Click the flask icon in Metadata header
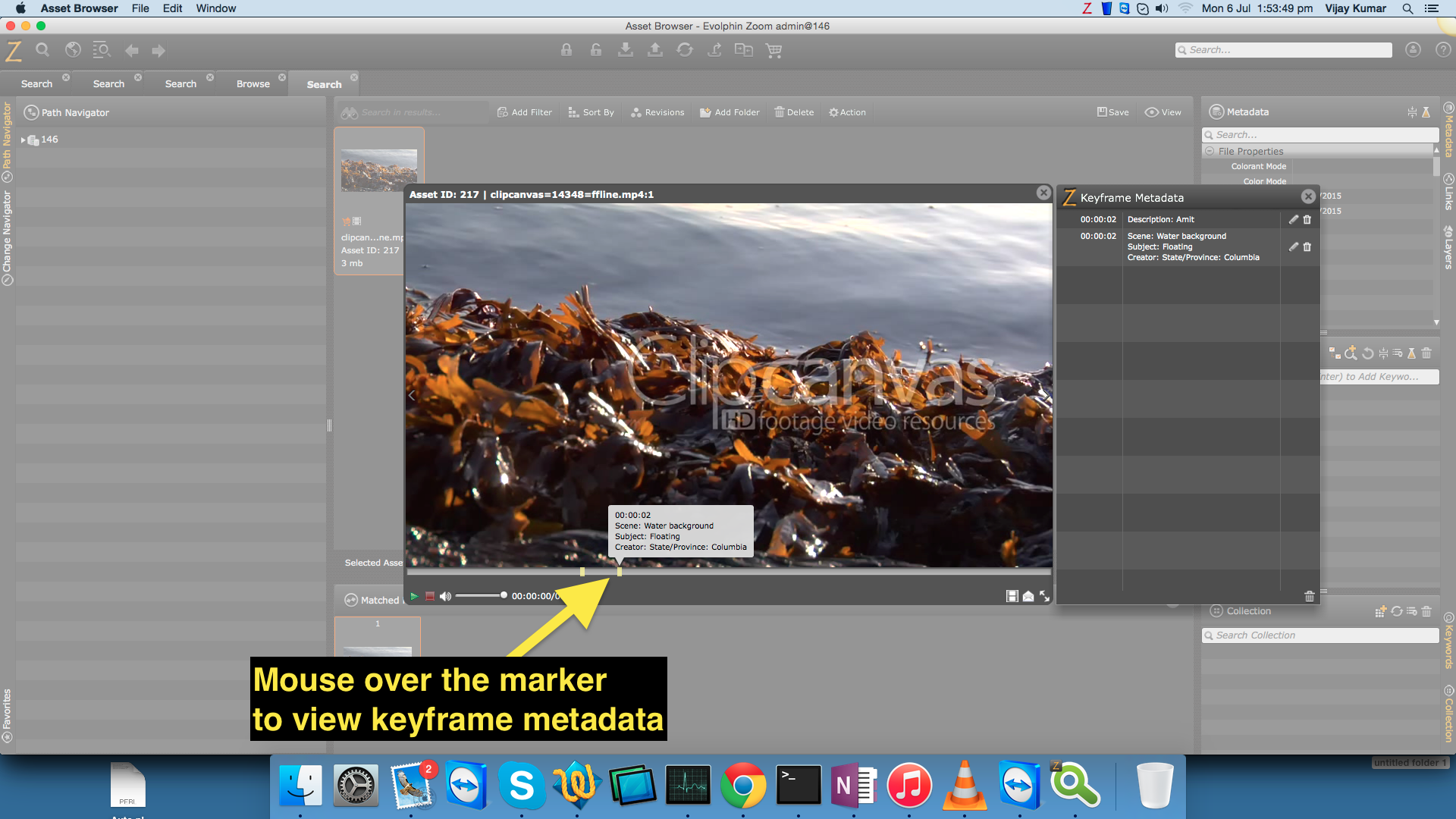Image resolution: width=1456 pixels, height=819 pixels. pos(1426,112)
